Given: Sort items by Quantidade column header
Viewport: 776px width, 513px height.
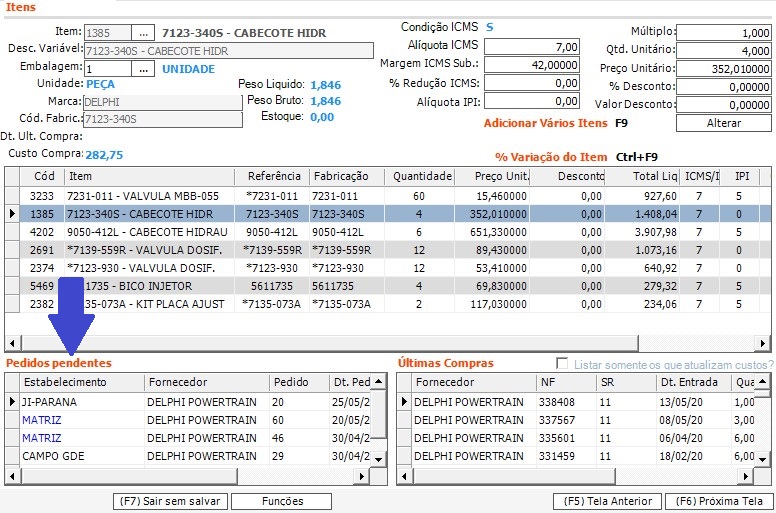Looking at the screenshot, I should (x=419, y=177).
